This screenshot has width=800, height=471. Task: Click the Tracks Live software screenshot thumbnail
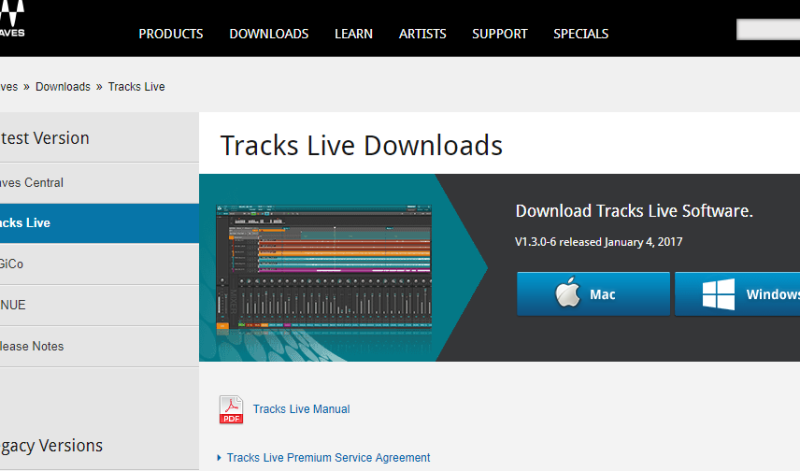click(x=324, y=269)
